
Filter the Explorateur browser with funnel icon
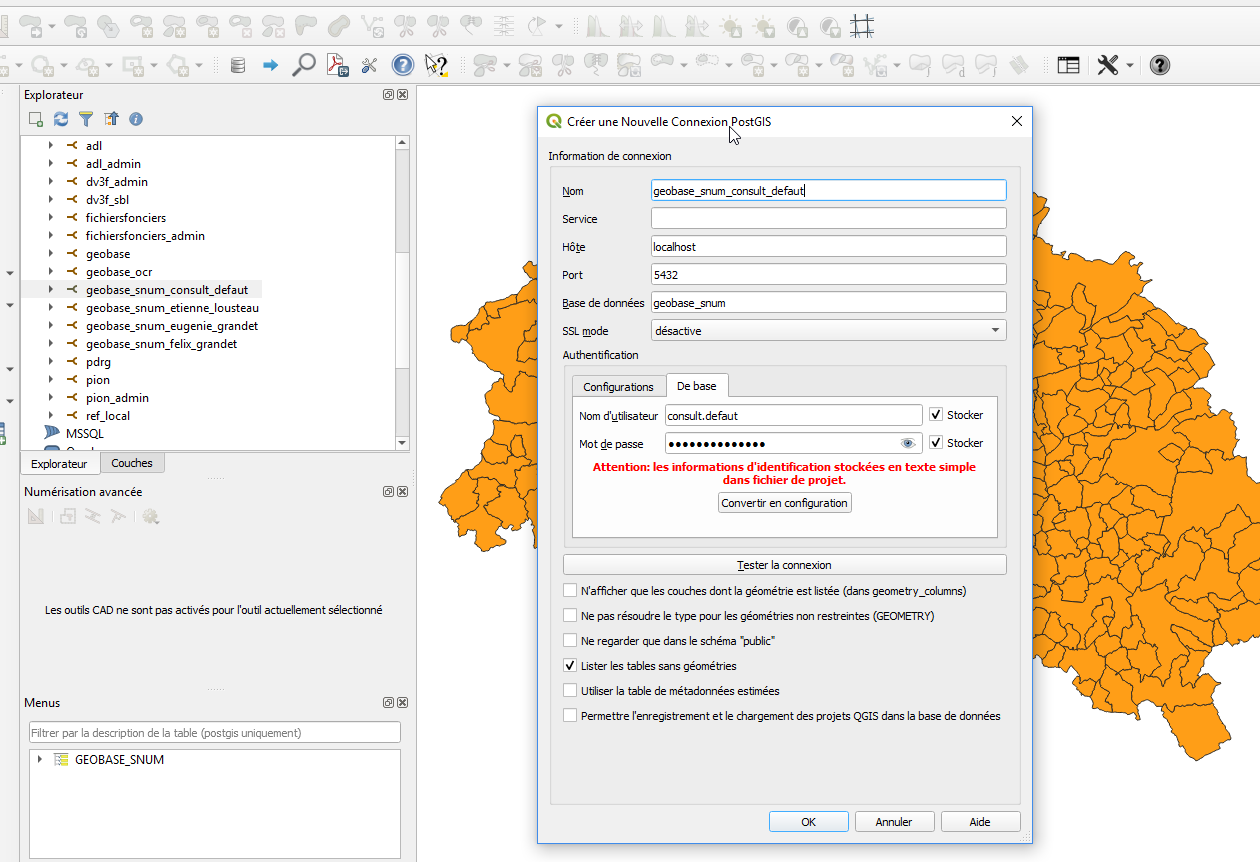[x=86, y=119]
